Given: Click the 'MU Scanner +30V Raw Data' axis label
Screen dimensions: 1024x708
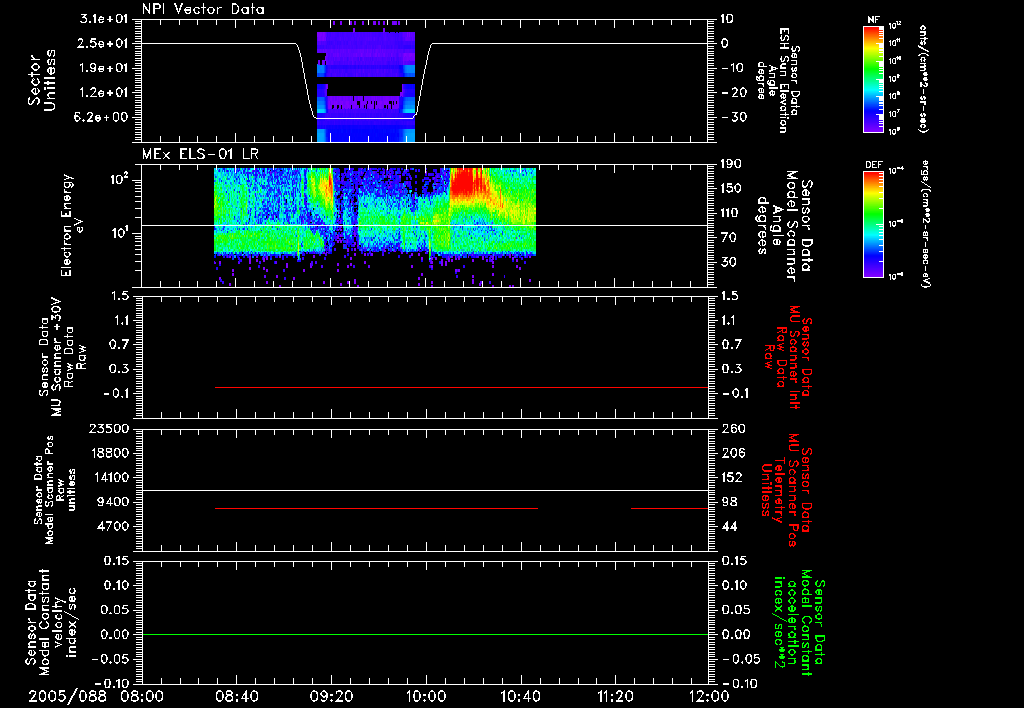Looking at the screenshot, I should [61, 357].
